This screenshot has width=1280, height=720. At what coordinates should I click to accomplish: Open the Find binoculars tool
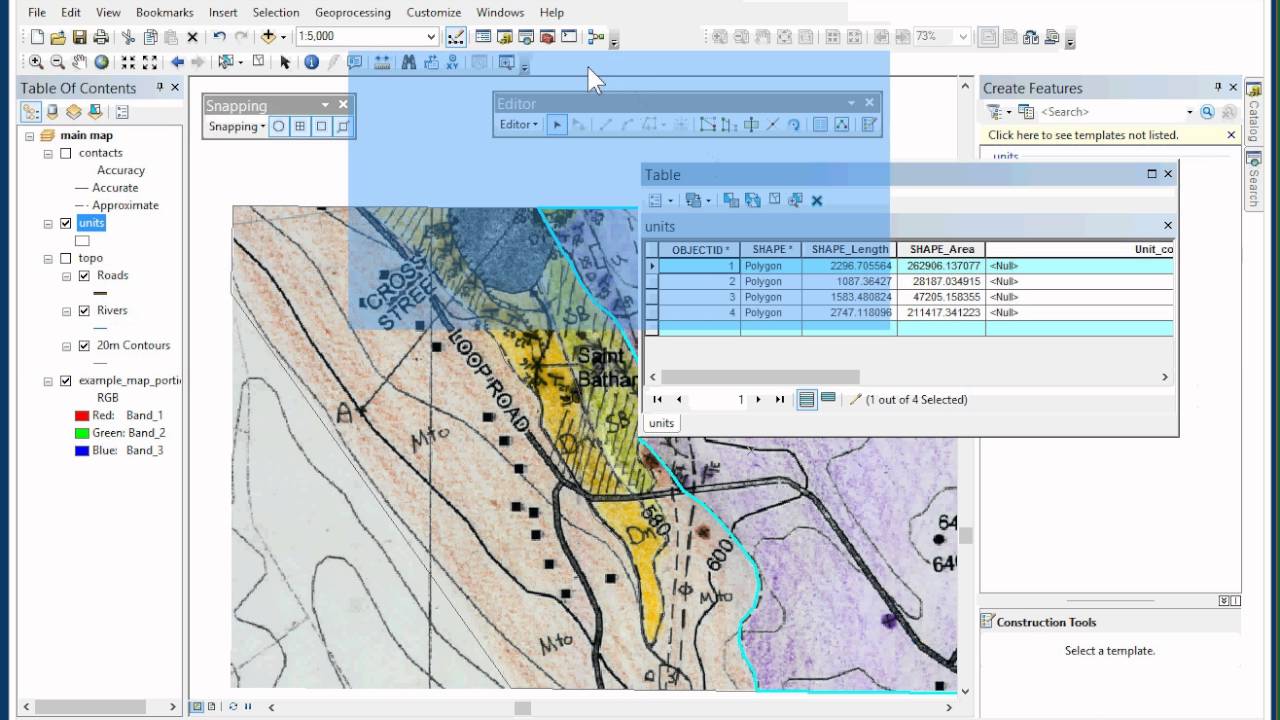pos(408,62)
